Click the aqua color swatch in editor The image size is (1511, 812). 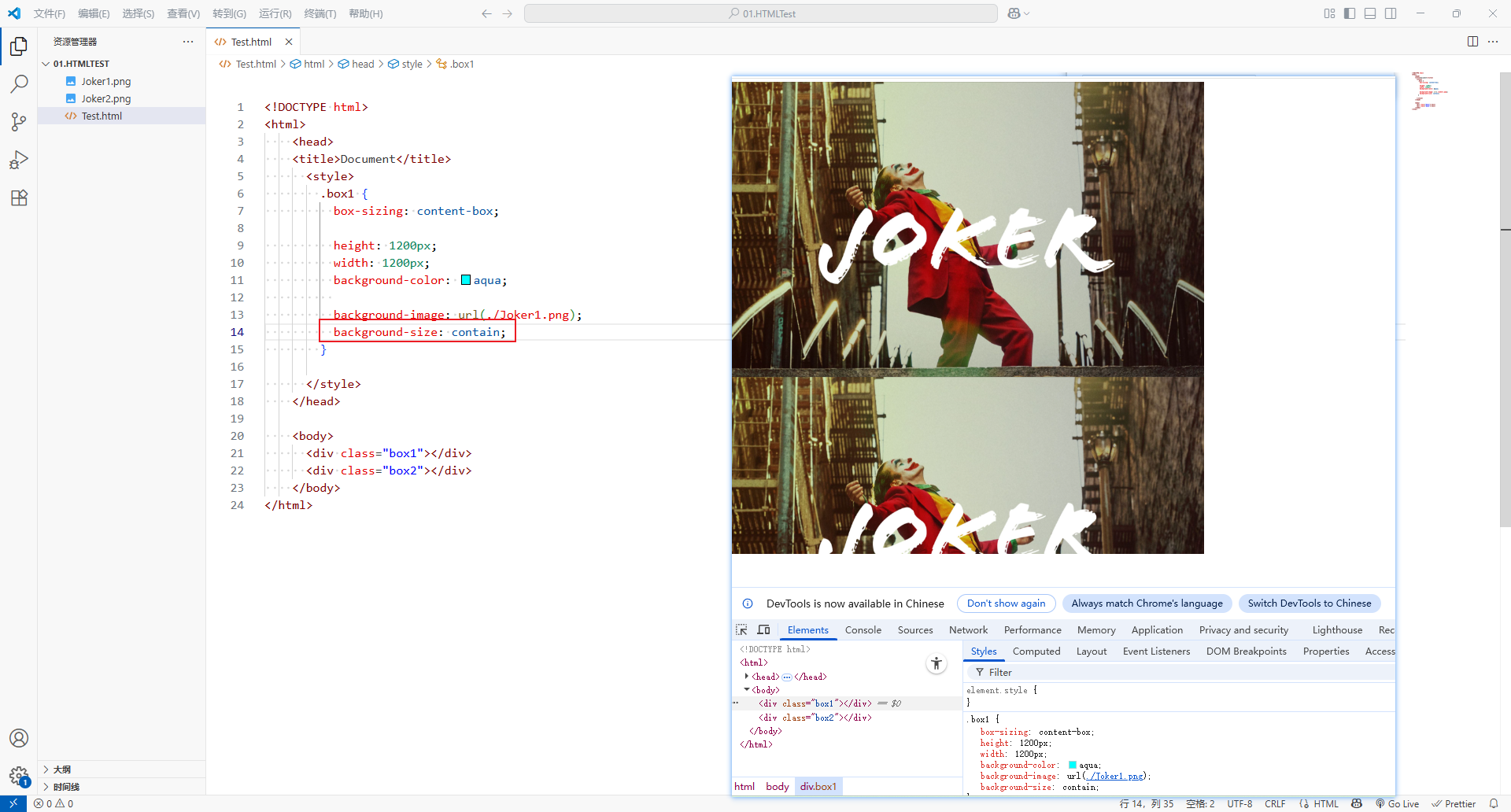pos(466,280)
